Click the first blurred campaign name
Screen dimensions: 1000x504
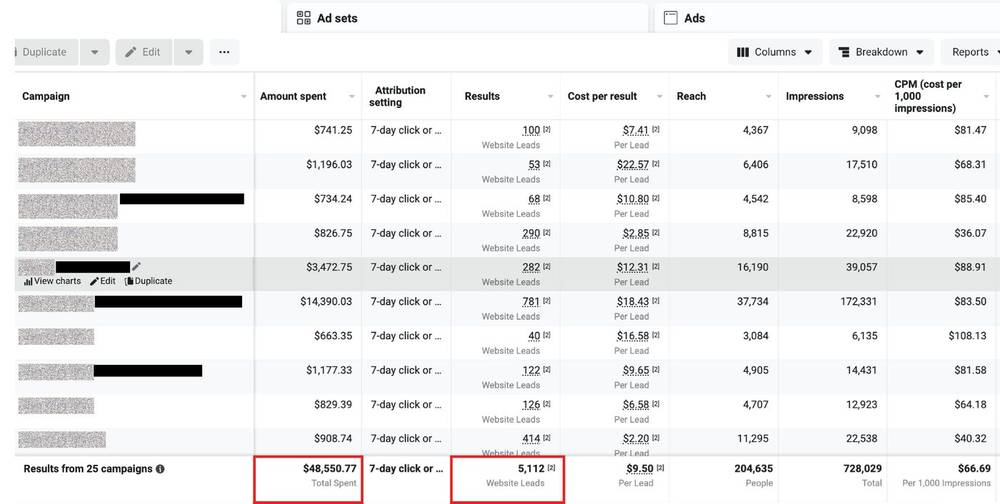click(x=77, y=134)
